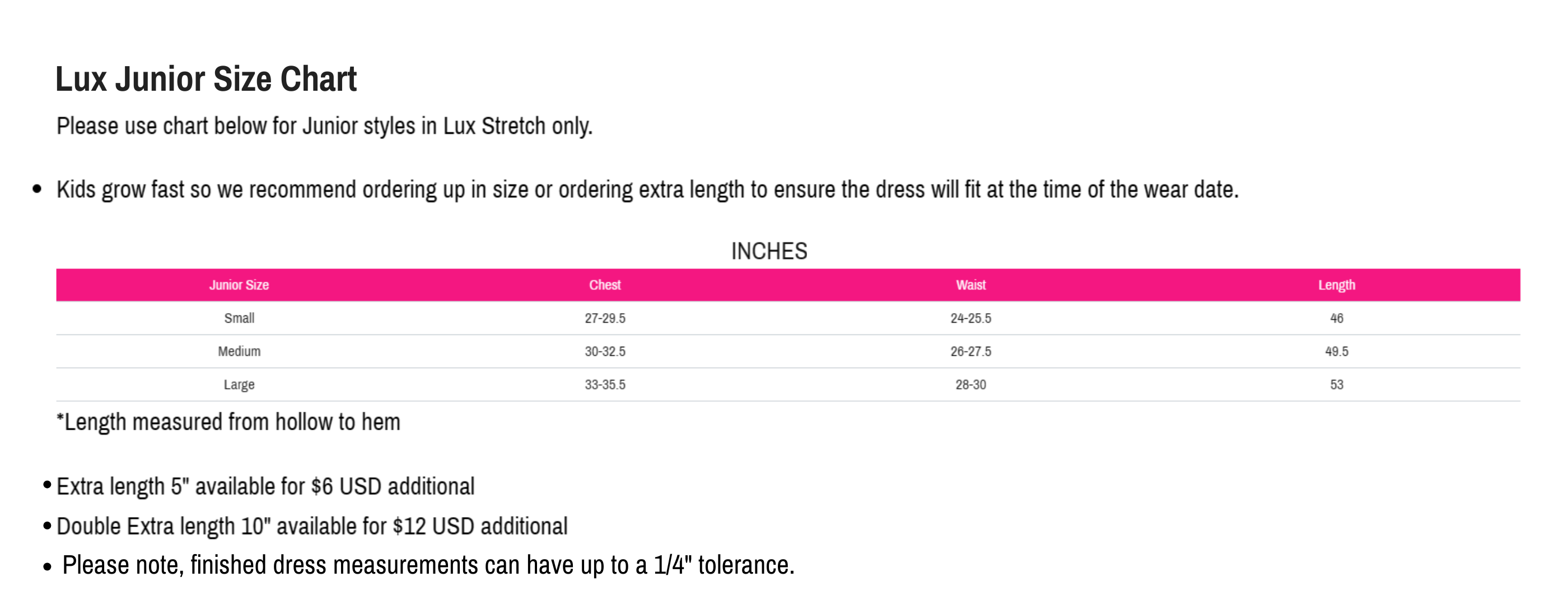Click the hollow to hem length footnote

coord(228,422)
